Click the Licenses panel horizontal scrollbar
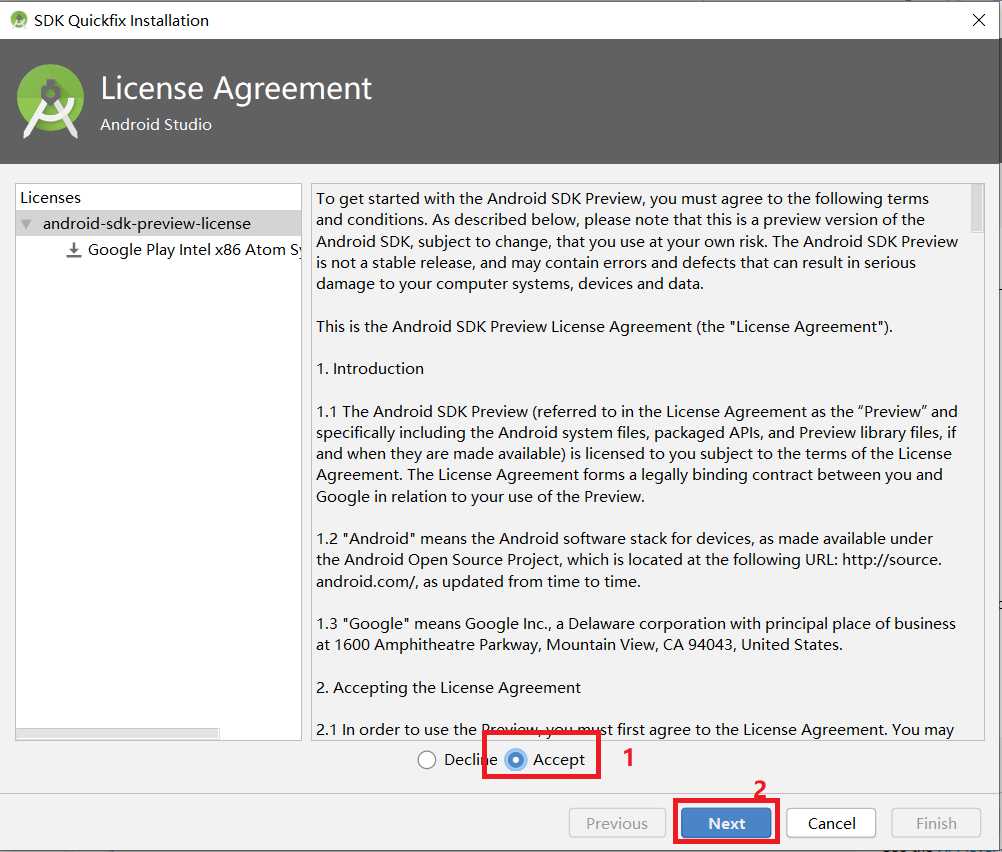The width and height of the screenshot is (1002, 852). [118, 733]
